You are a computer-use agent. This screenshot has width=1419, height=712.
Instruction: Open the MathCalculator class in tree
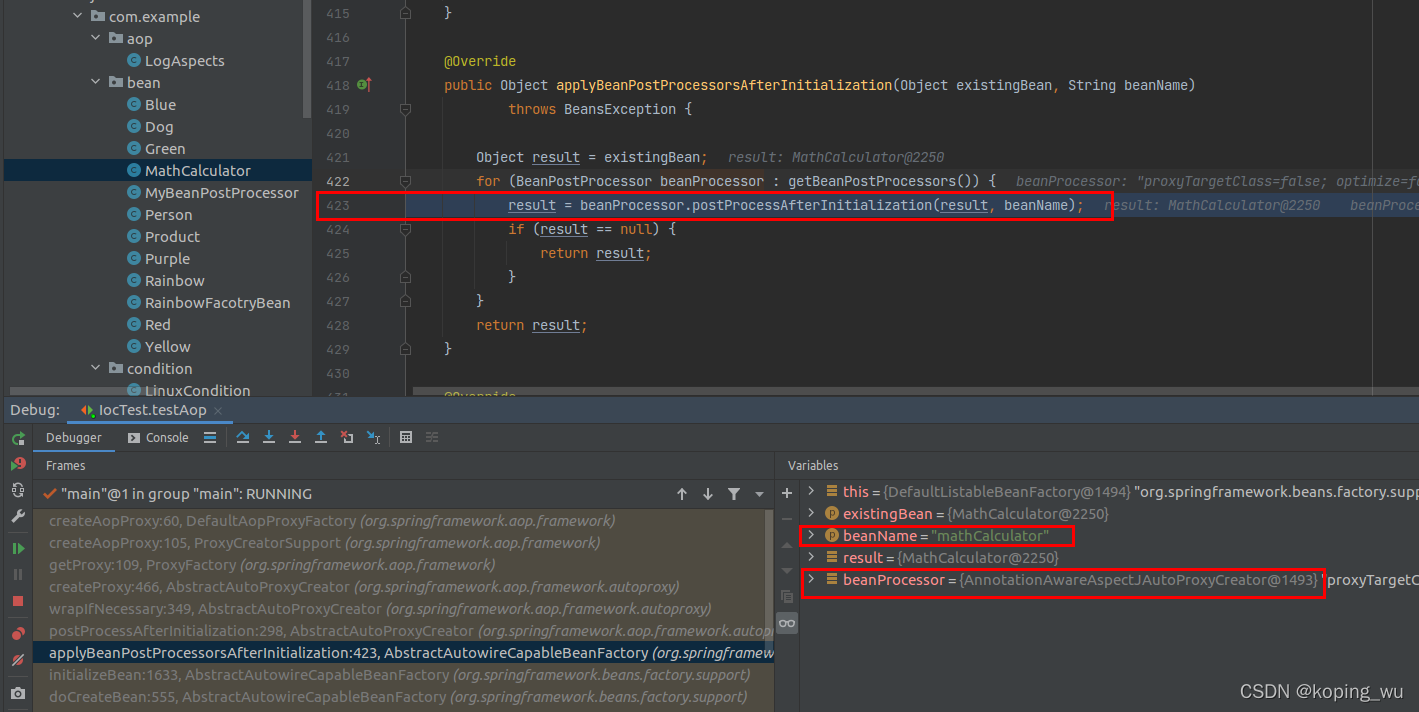click(198, 171)
